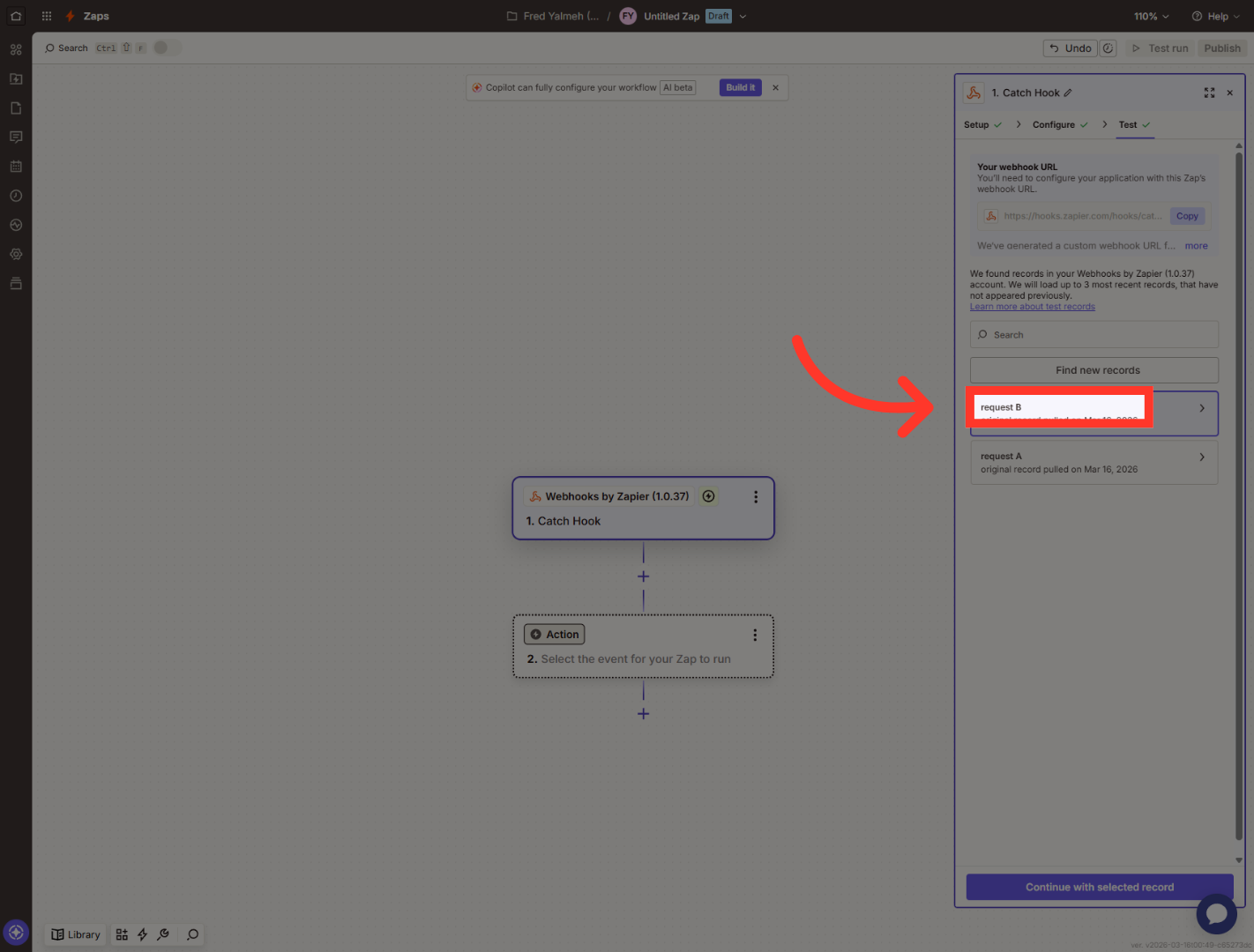Open the apps grid launcher
The width and height of the screenshot is (1254, 952).
tap(47, 16)
